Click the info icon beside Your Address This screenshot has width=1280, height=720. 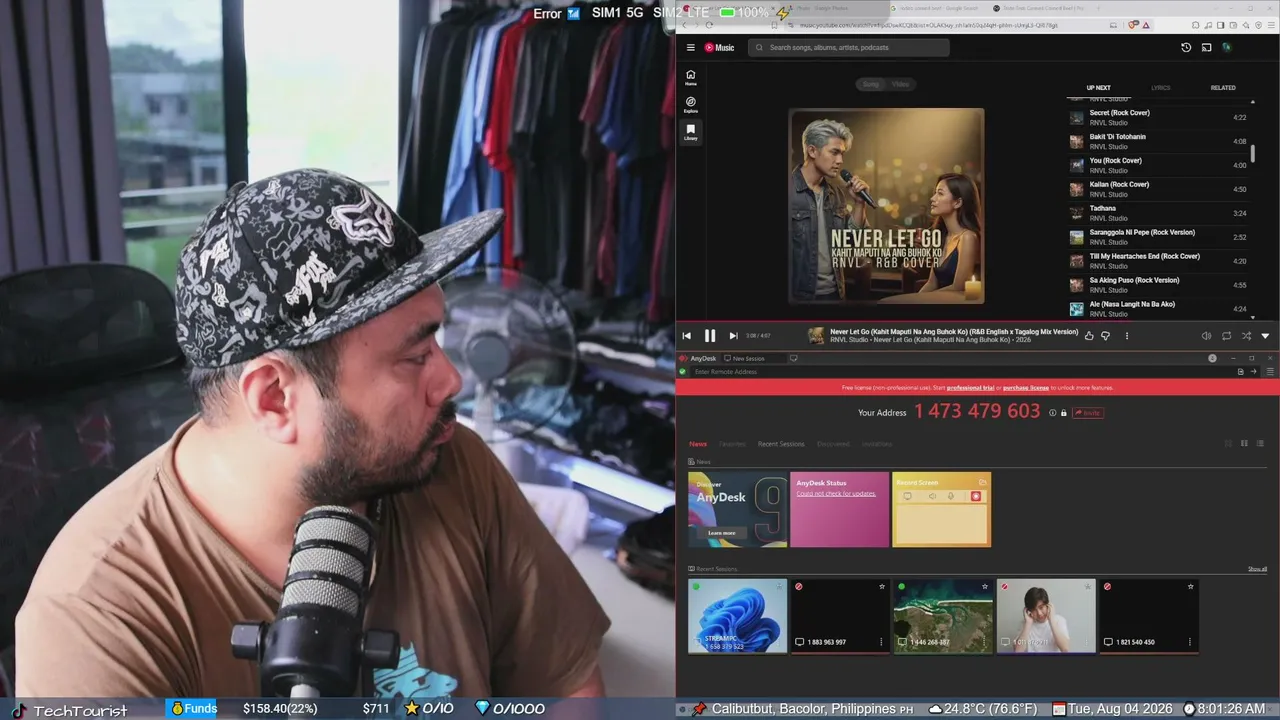pyautogui.click(x=1052, y=412)
